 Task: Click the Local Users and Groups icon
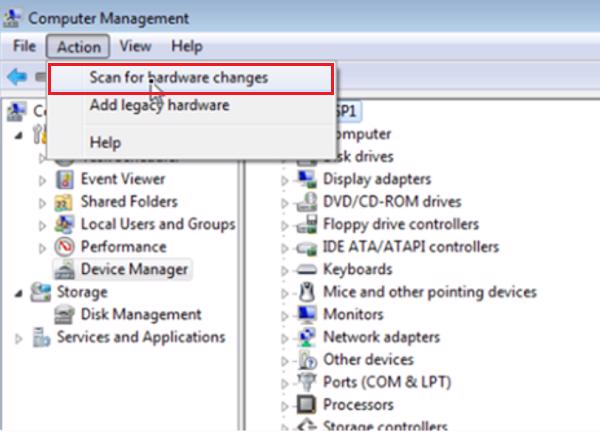click(x=65, y=224)
